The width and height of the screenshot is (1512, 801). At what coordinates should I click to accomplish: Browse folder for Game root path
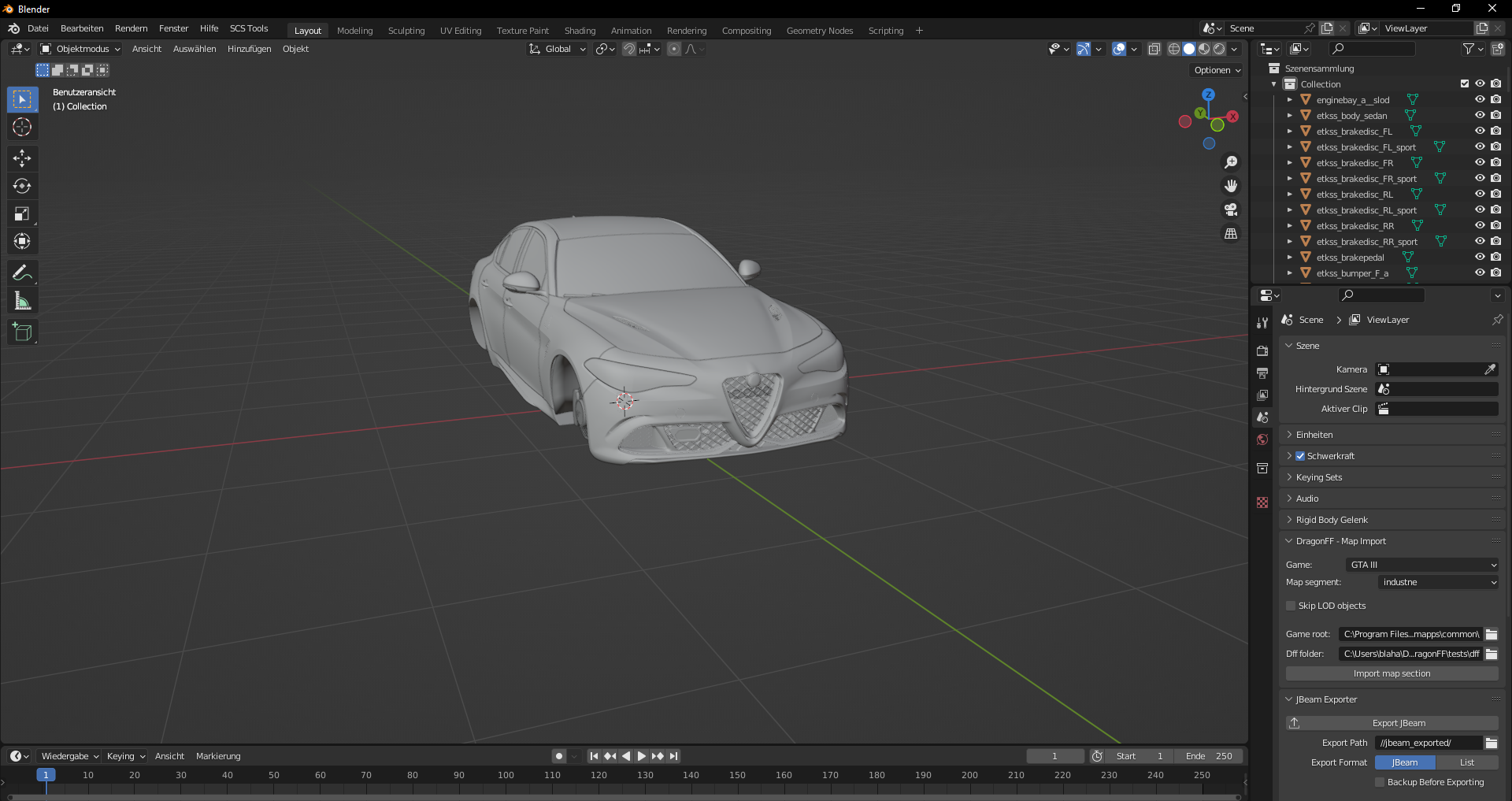coord(1492,634)
